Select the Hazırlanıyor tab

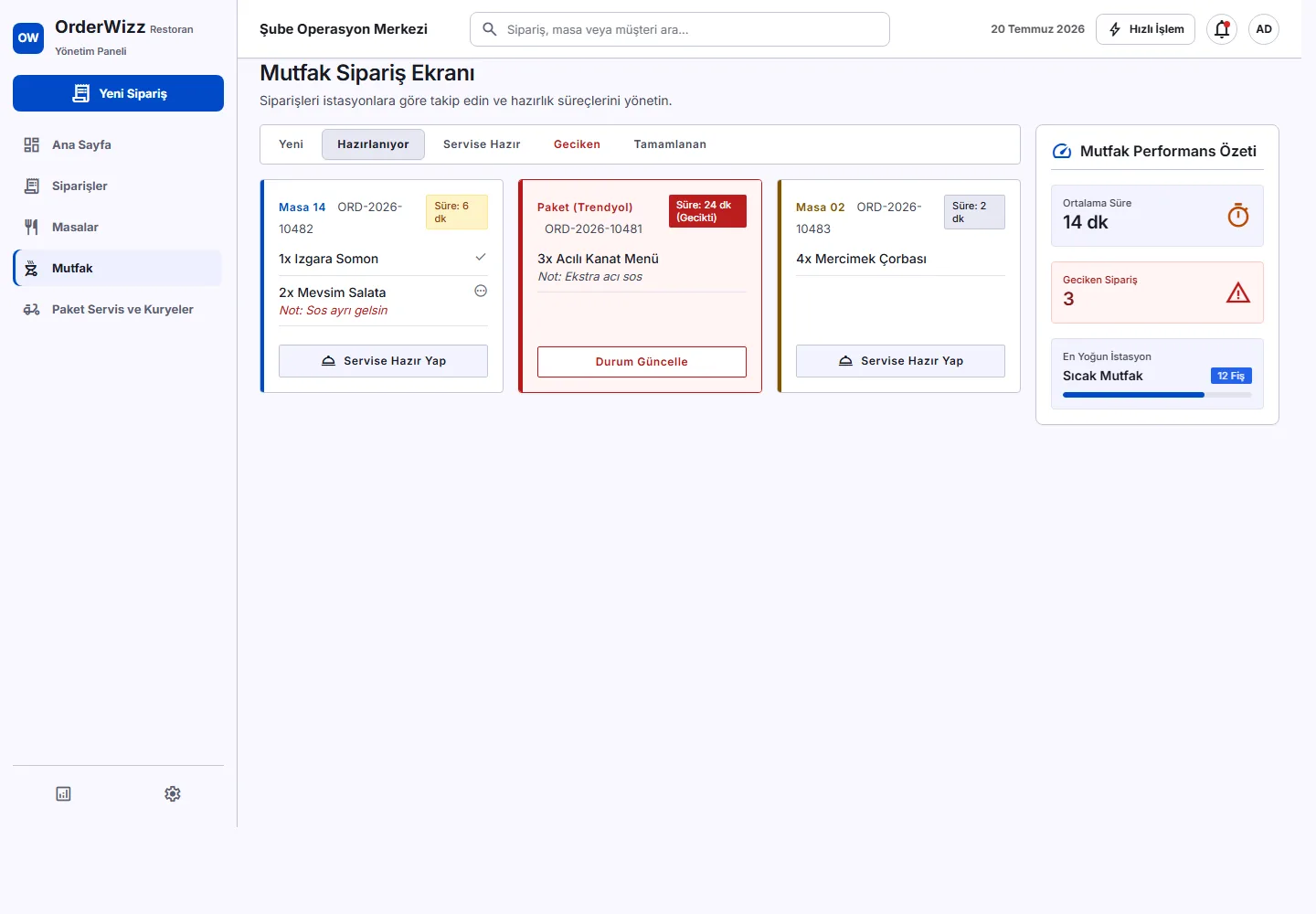373,144
